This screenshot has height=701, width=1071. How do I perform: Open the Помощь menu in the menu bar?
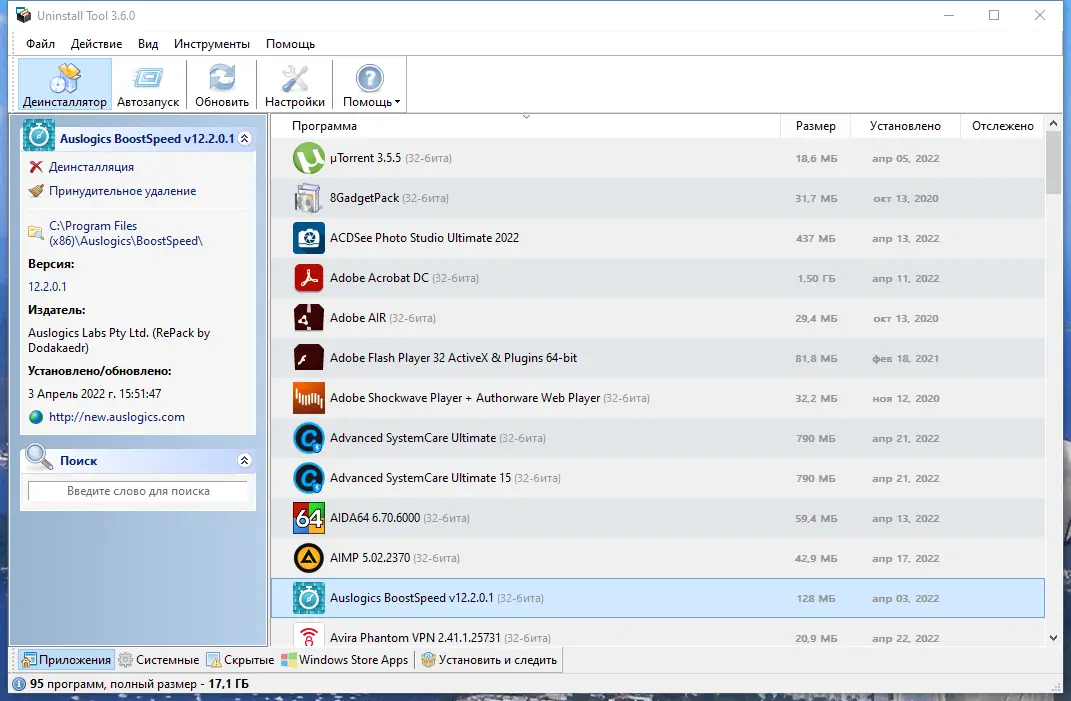pyautogui.click(x=290, y=44)
